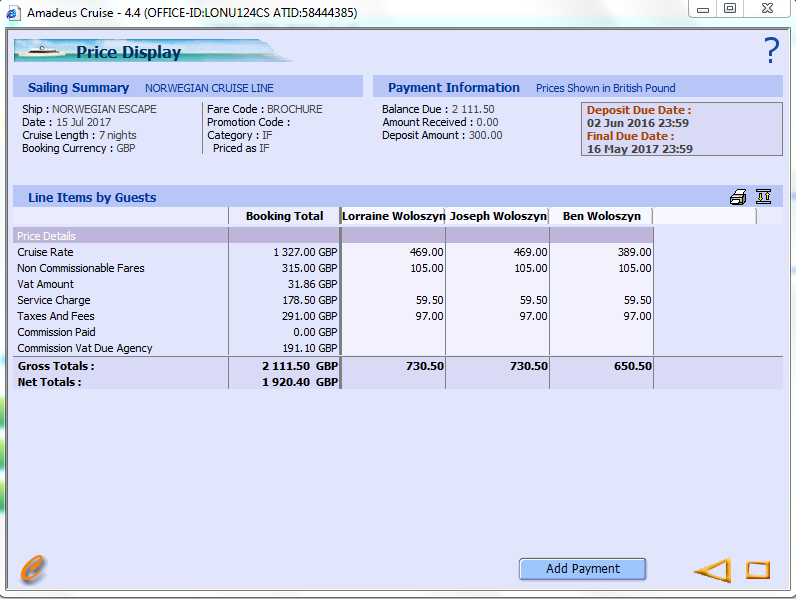796x599 pixels.
Task: Maximize the Amadeus Cruise window
Action: [729, 9]
